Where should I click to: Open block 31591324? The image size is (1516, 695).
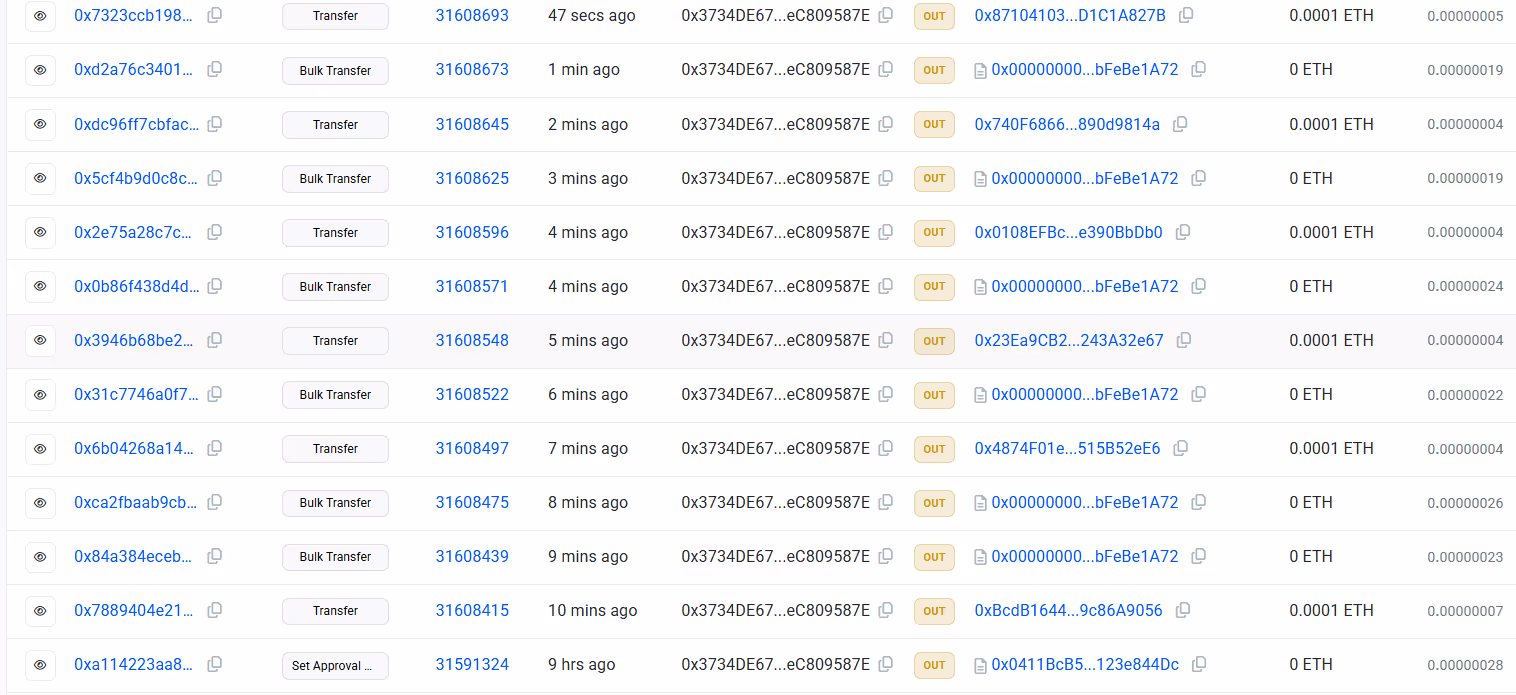tap(472, 664)
